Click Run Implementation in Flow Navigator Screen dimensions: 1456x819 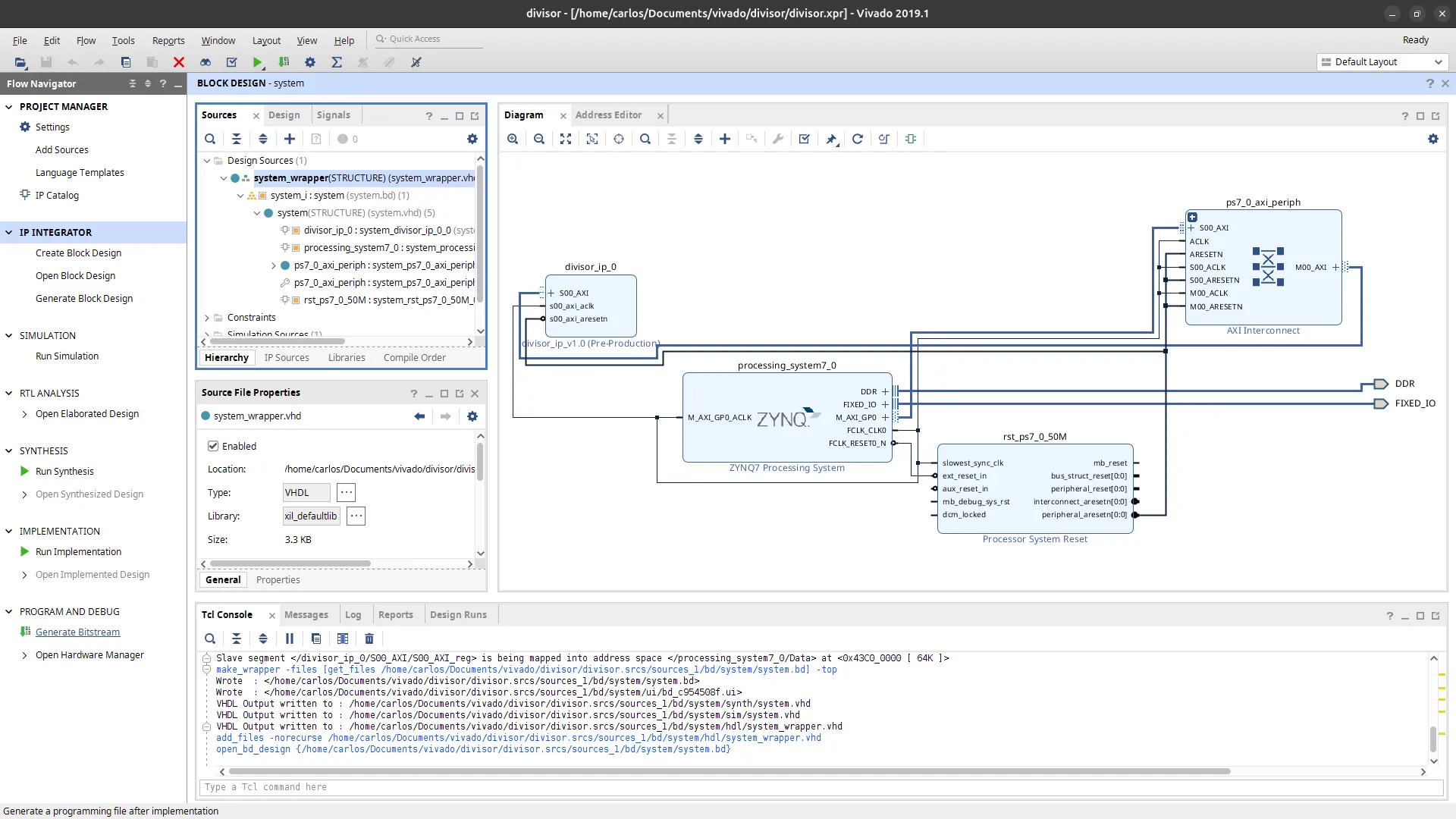pyautogui.click(x=78, y=552)
